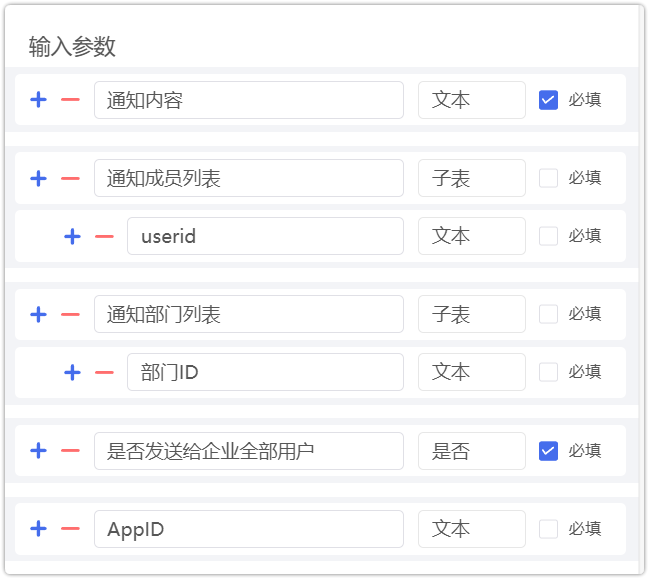Click the minus icon beside 是否发送给企业全部用户
This screenshot has width=649, height=579.
[70, 450]
